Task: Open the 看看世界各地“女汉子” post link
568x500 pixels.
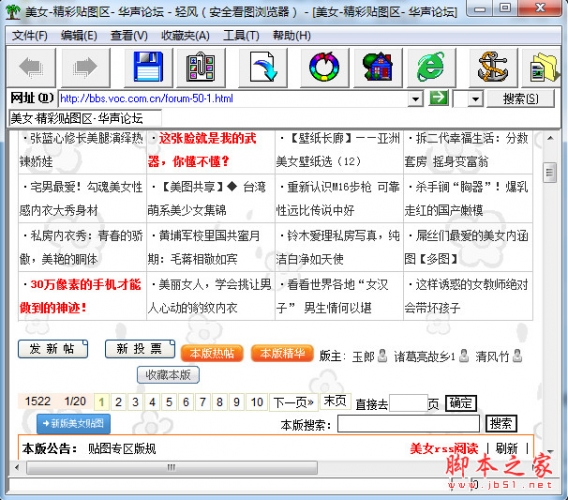Action: (x=333, y=296)
